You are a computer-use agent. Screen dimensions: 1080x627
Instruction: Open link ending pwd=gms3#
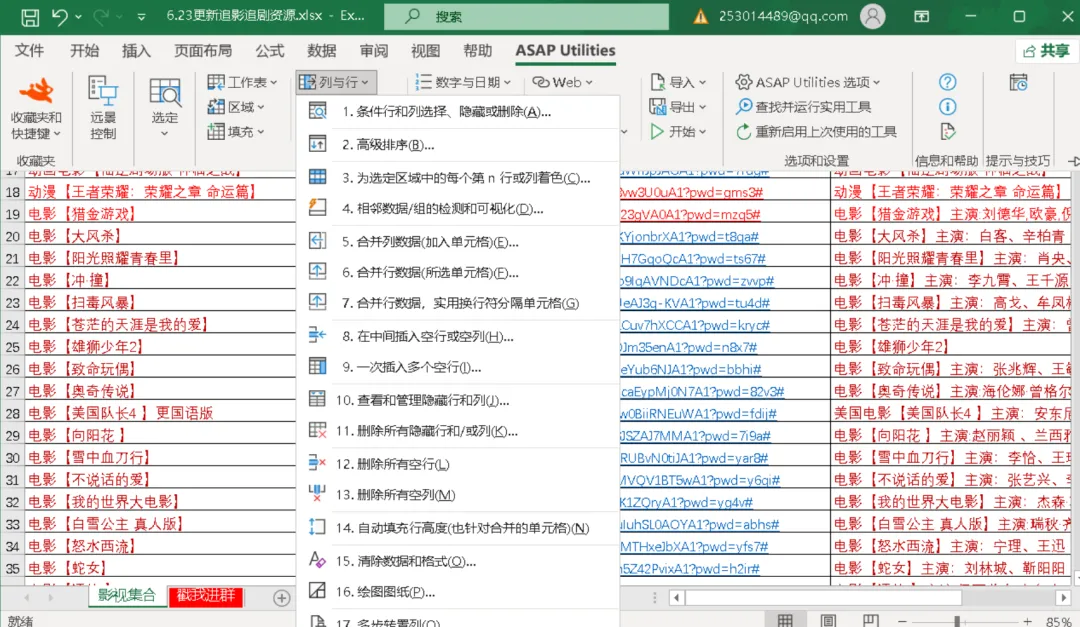click(x=692, y=192)
